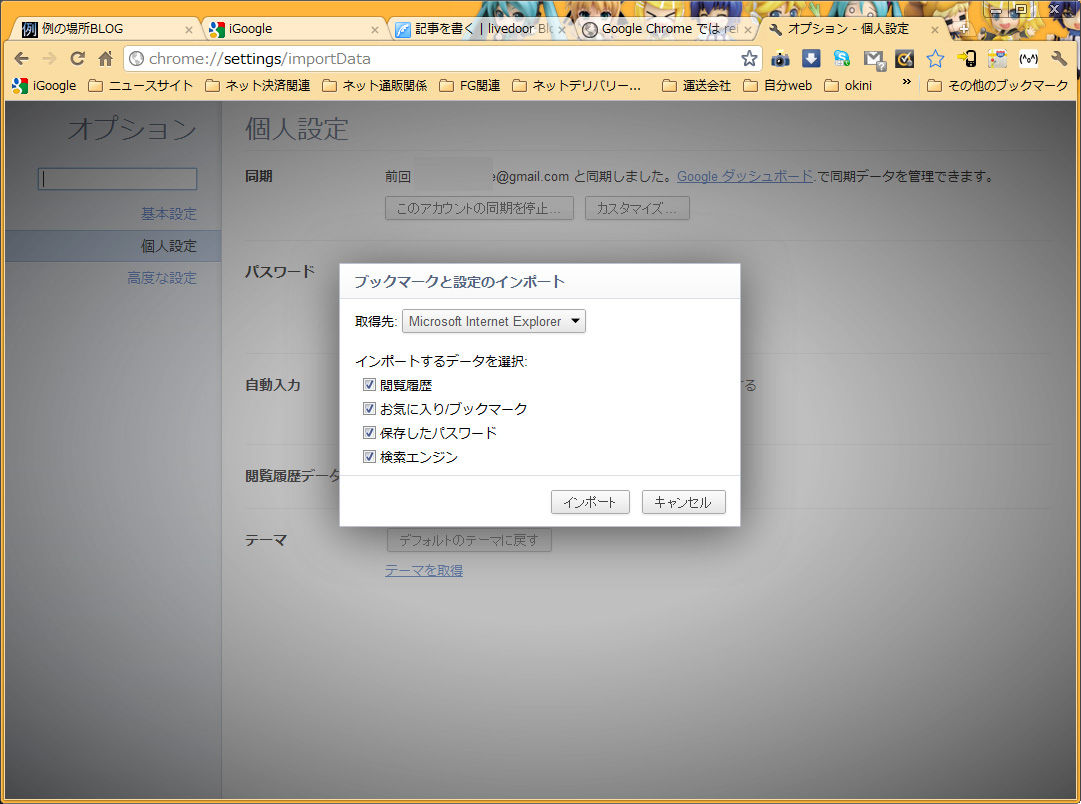Click the options search input field
1081x804 pixels.
(x=117, y=179)
